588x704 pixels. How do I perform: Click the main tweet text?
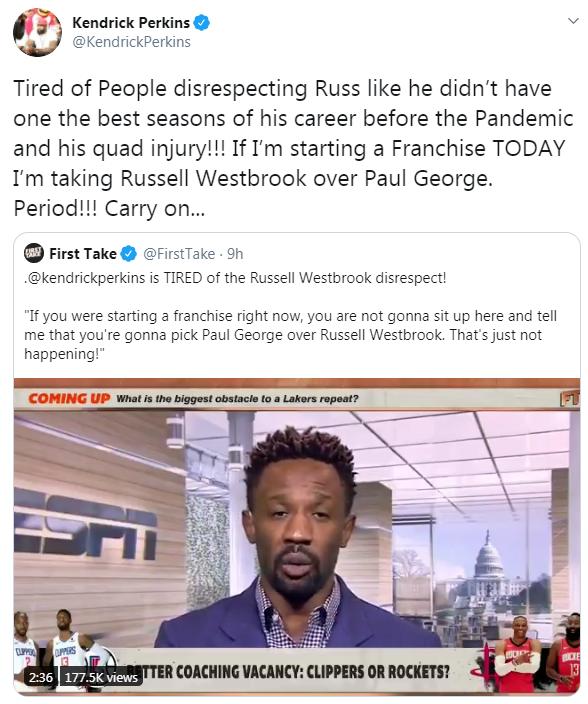294,148
